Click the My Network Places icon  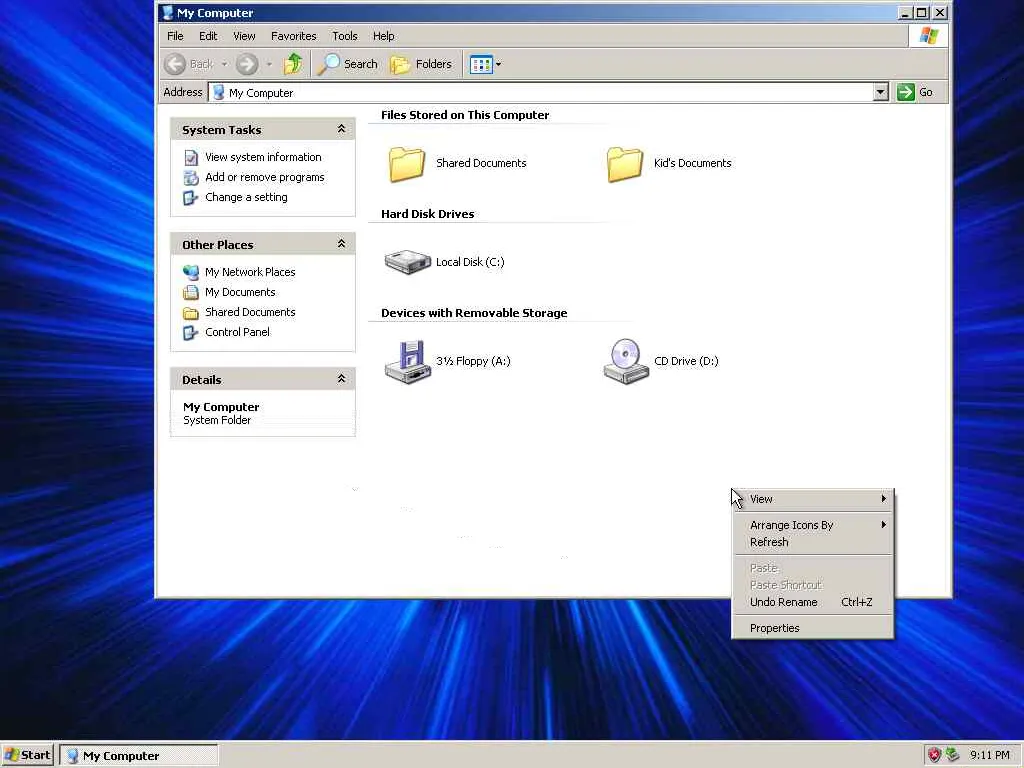(x=191, y=272)
